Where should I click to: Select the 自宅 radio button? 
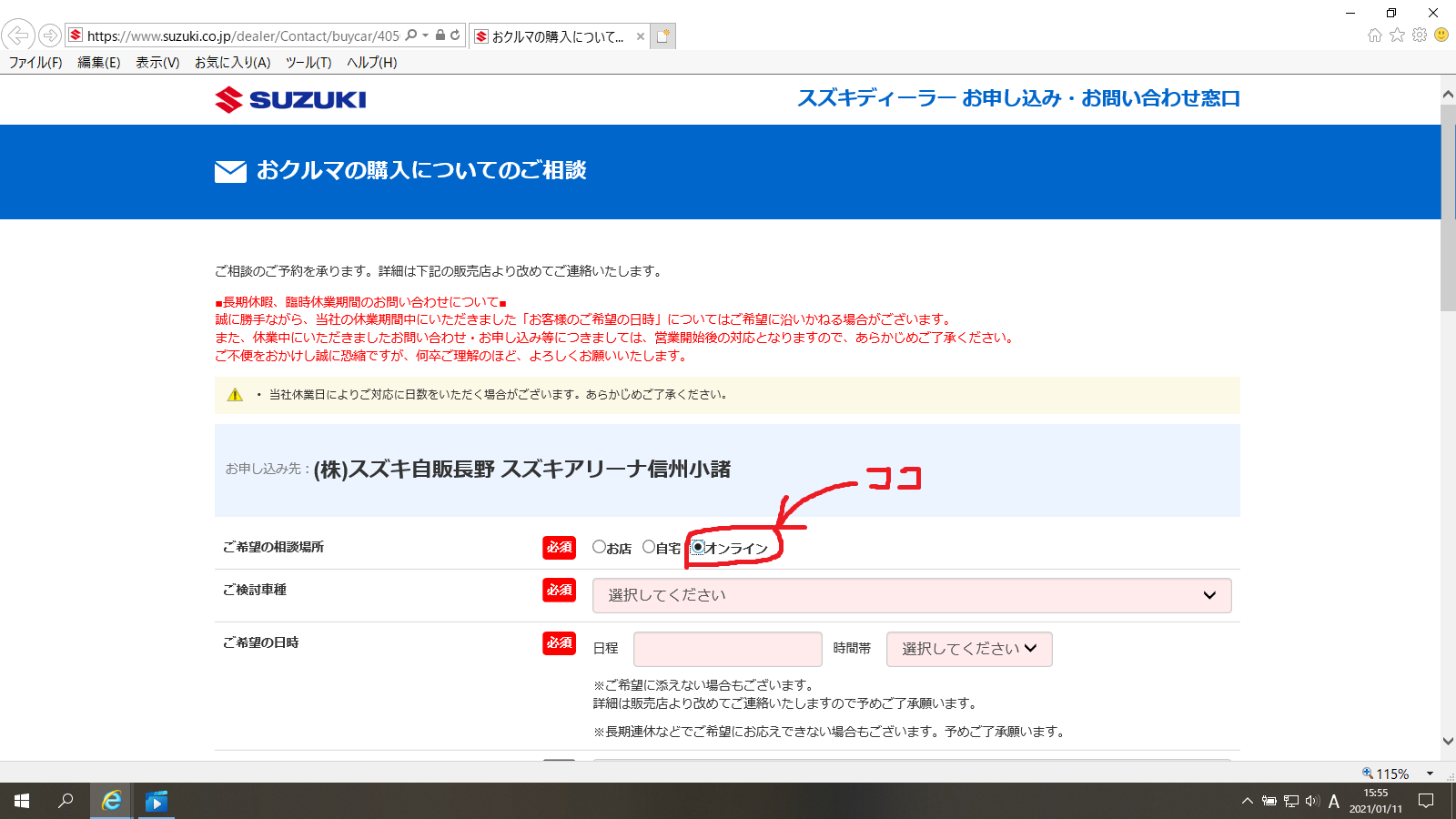click(x=649, y=547)
